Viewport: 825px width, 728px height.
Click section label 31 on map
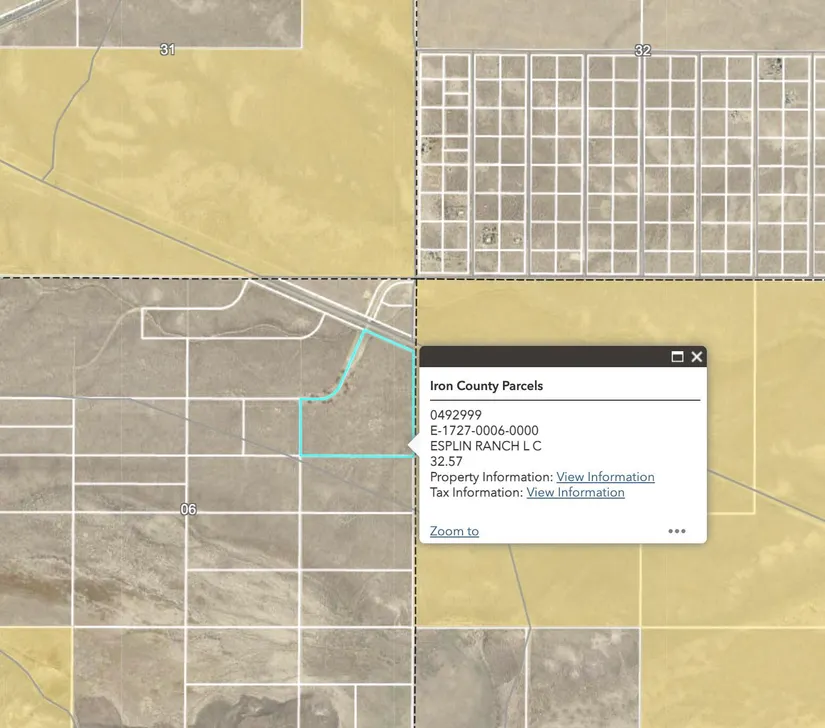[167, 49]
